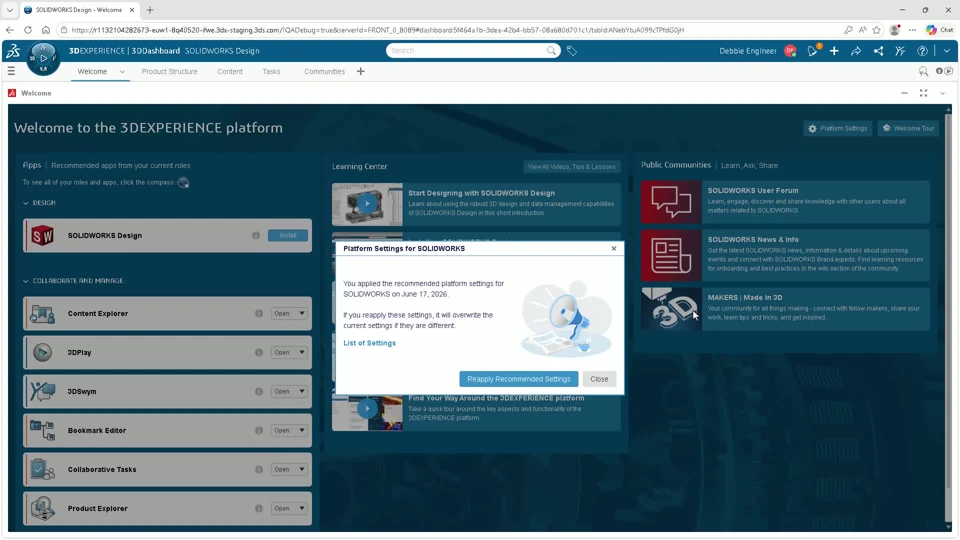Open SOLIDWORKS News & Info community
Screen dimensions: 960x540
tap(785, 255)
